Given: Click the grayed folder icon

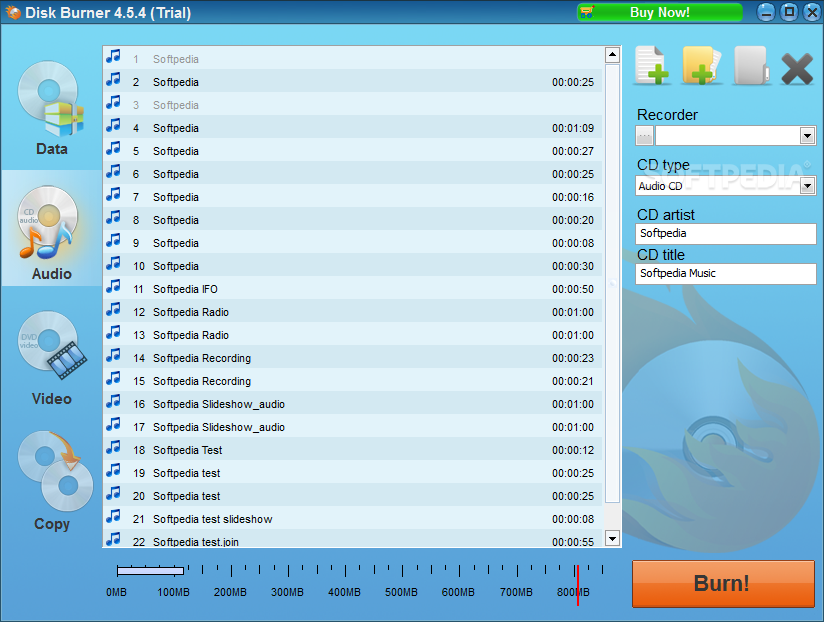Looking at the screenshot, I should pyautogui.click(x=751, y=66).
